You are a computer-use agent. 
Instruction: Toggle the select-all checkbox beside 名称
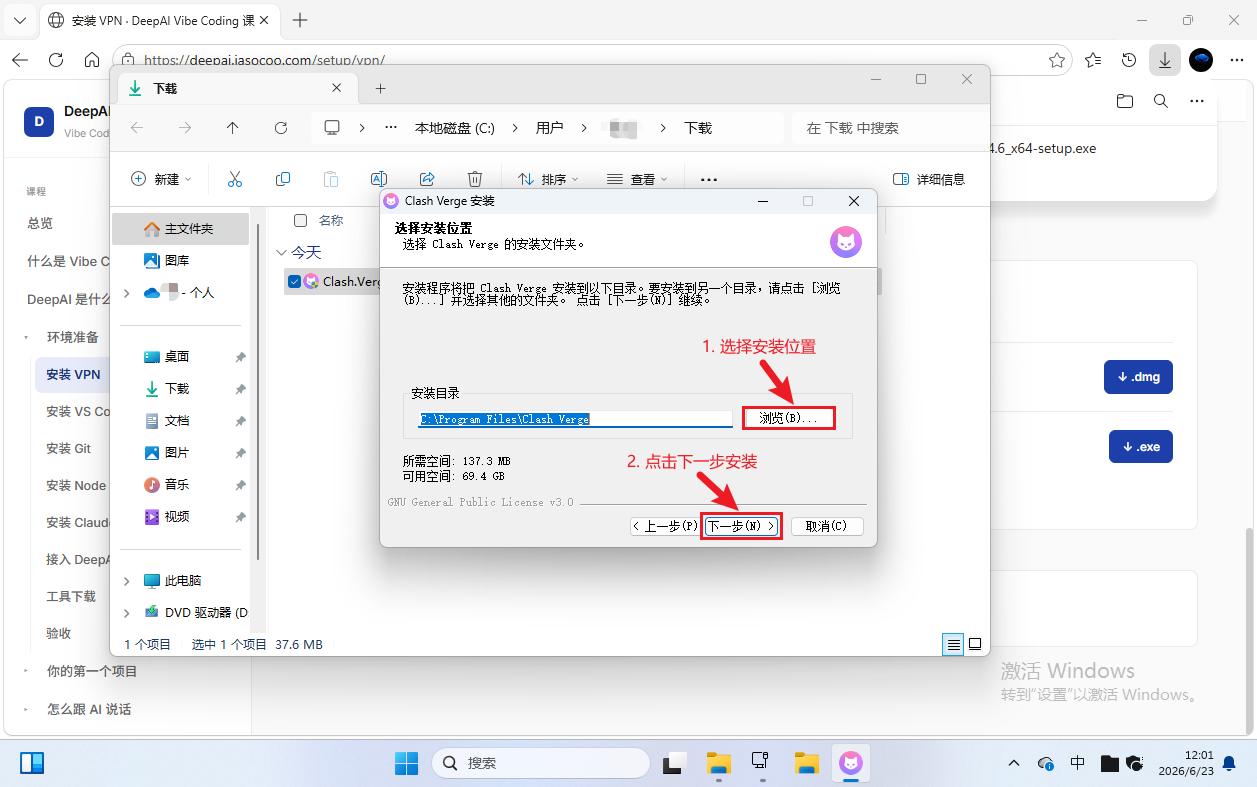(300, 220)
